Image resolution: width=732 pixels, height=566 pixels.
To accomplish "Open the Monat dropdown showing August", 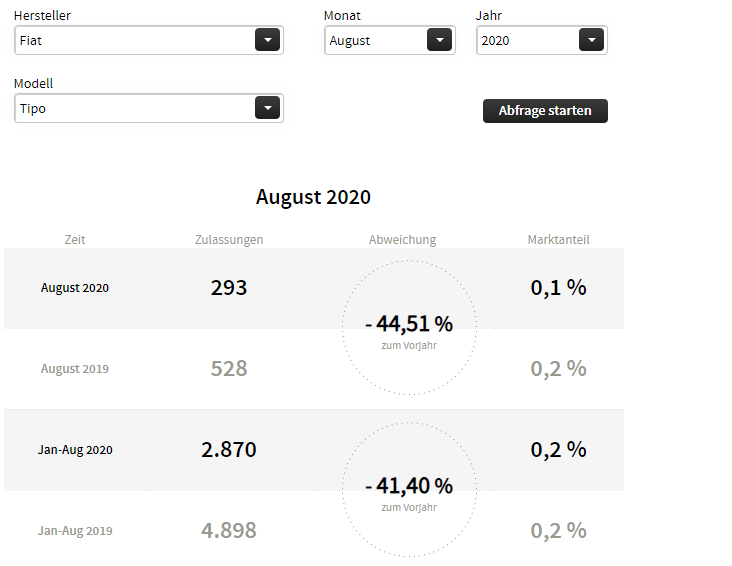I will point(376,41).
